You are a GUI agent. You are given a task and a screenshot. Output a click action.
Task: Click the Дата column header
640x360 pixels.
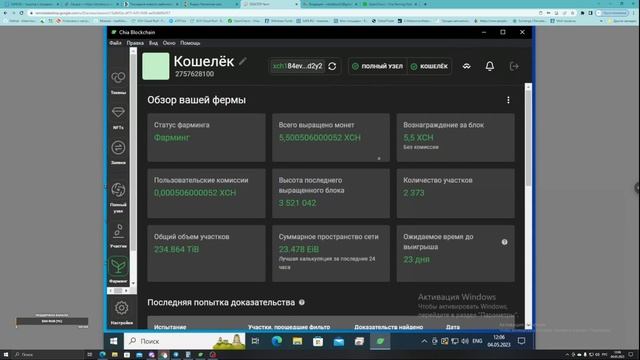pos(453,327)
